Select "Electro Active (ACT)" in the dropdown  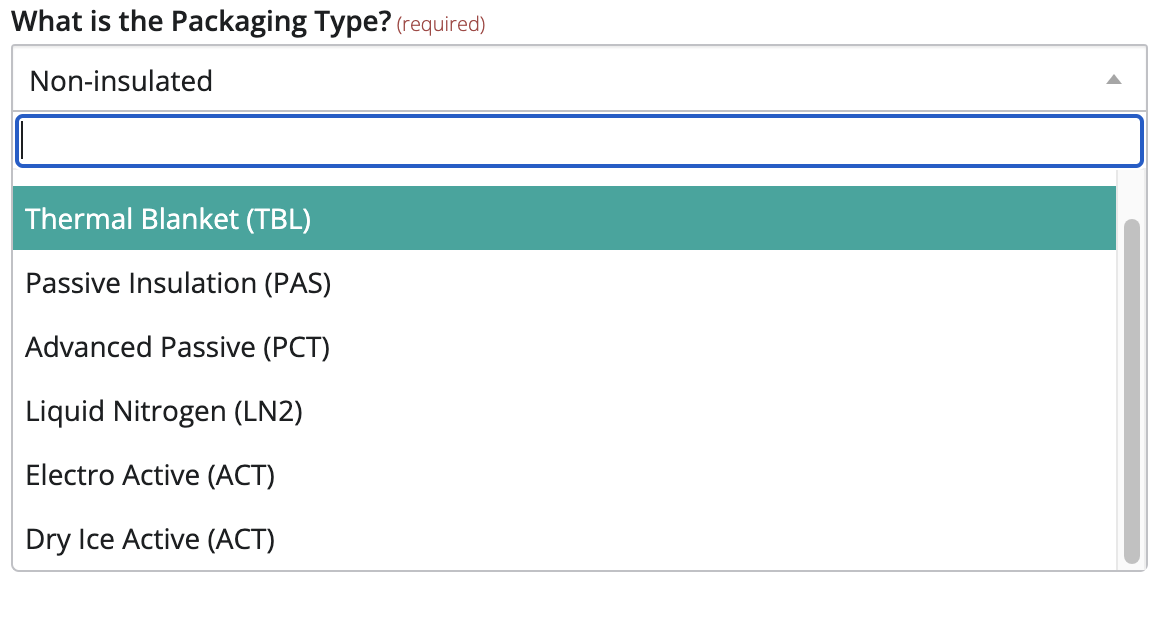150,475
